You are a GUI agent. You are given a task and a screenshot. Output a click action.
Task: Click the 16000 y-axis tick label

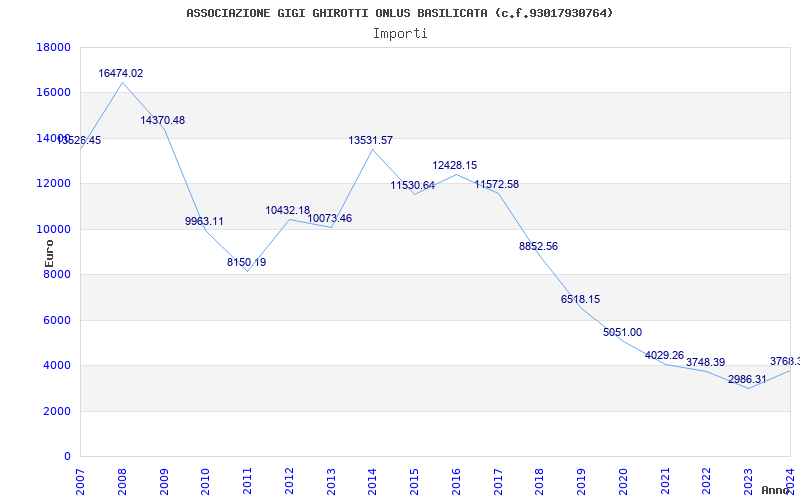click(54, 93)
